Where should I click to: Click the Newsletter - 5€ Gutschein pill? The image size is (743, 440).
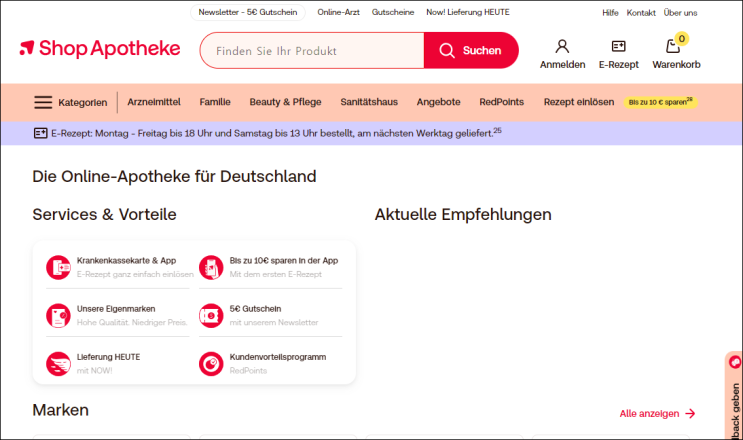tap(248, 12)
